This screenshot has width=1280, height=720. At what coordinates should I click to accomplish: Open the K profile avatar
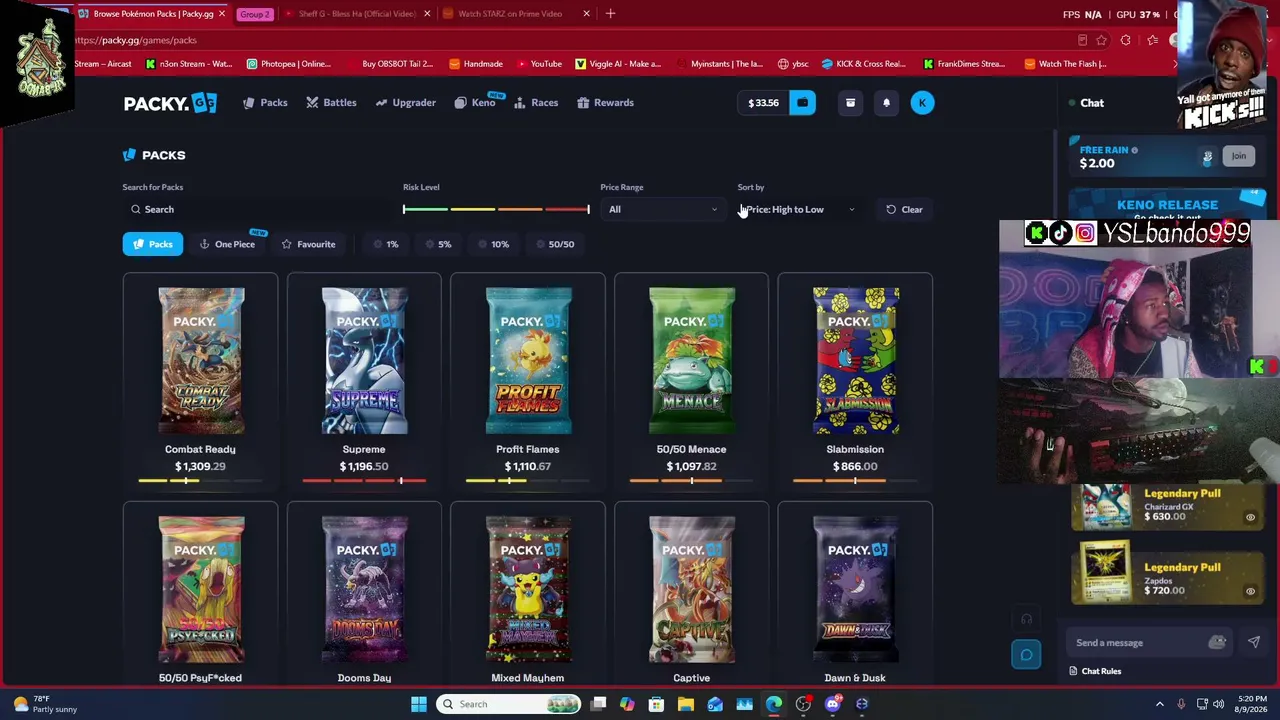coord(922,102)
